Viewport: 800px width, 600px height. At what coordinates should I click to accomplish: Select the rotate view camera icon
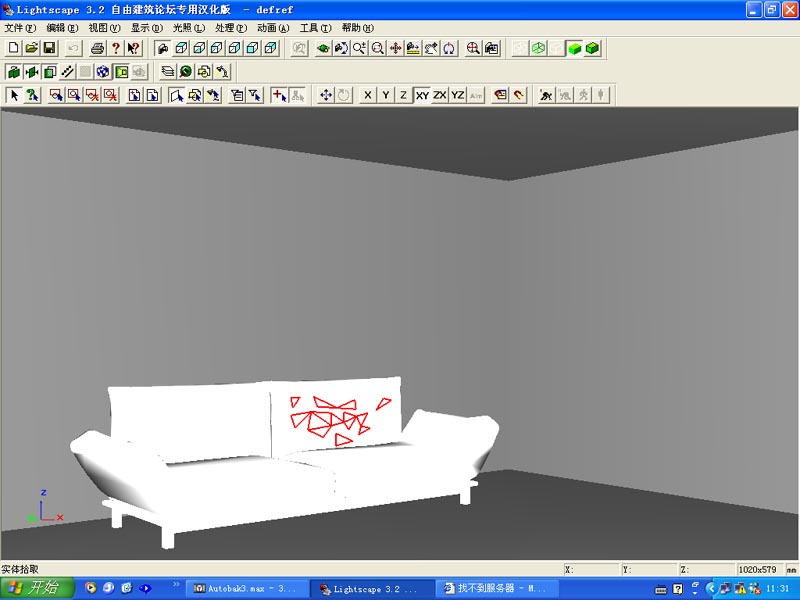pos(341,48)
